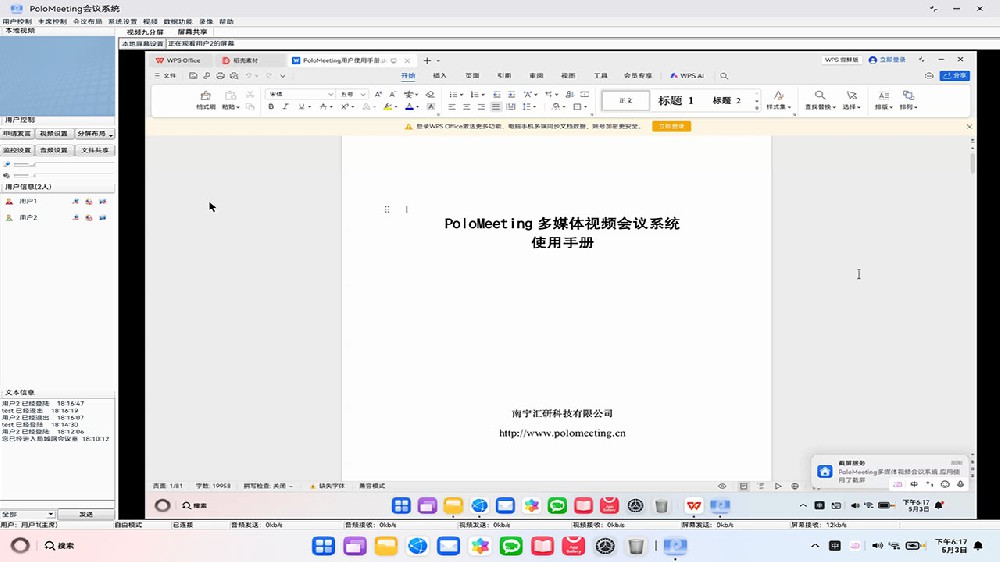
Task: Click the 申请发言 button
Action: click(17, 133)
